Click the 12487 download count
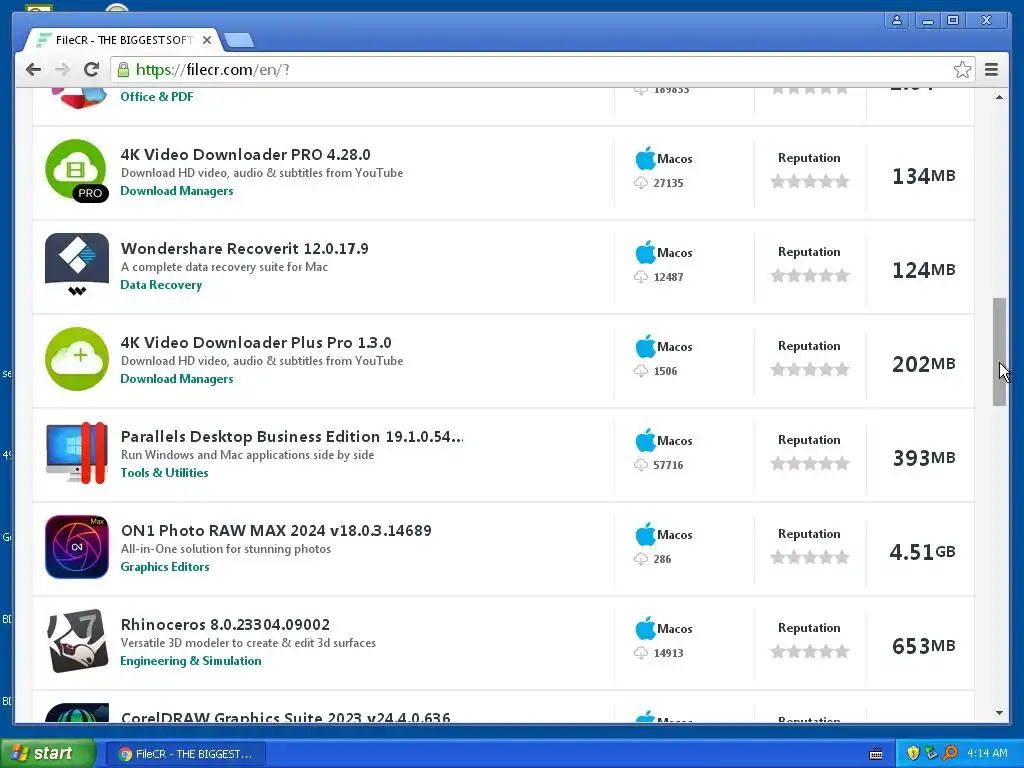The height and width of the screenshot is (768, 1024). (668, 277)
